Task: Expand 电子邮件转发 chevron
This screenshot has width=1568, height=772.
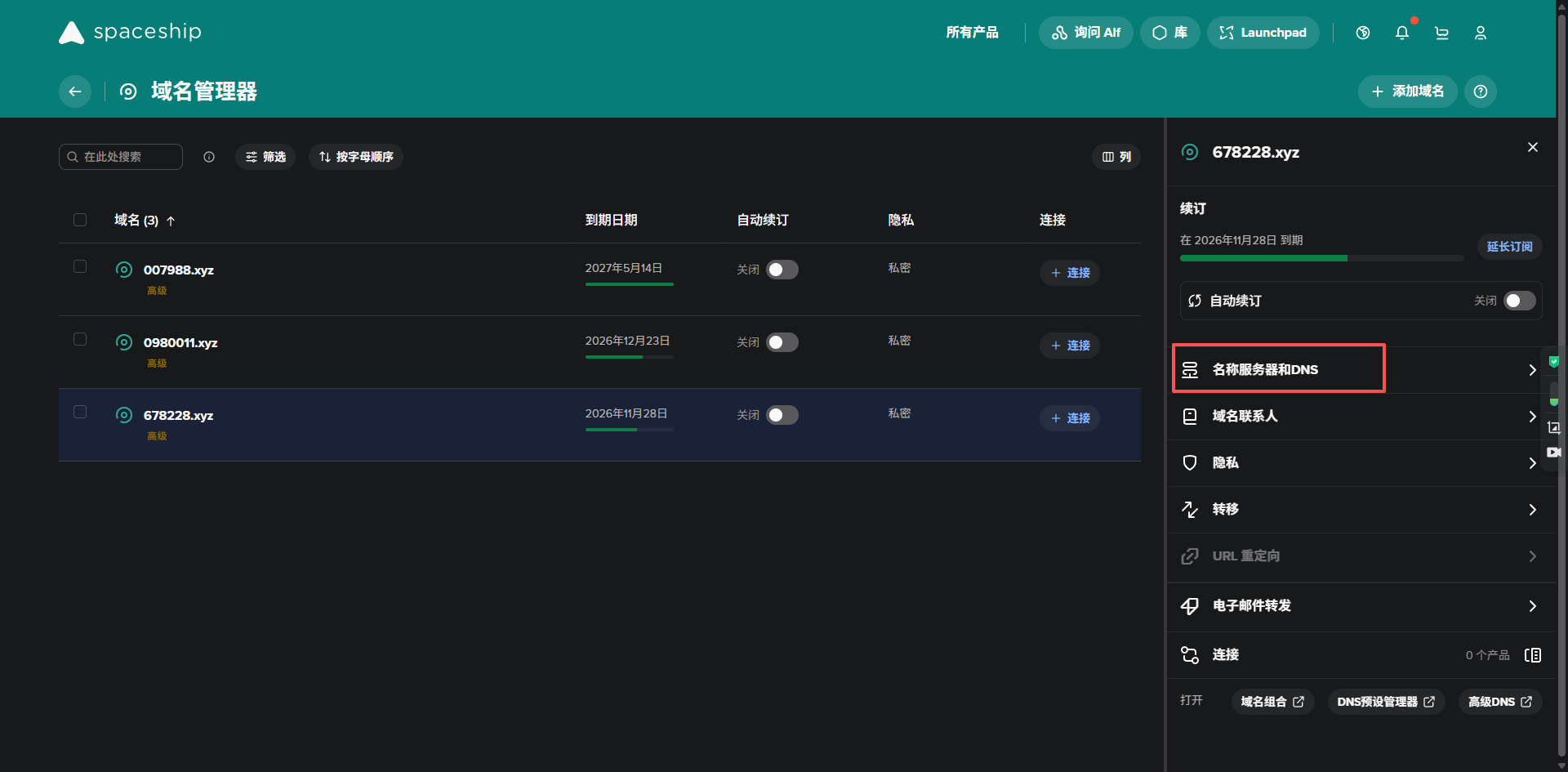Action: pos(1533,606)
